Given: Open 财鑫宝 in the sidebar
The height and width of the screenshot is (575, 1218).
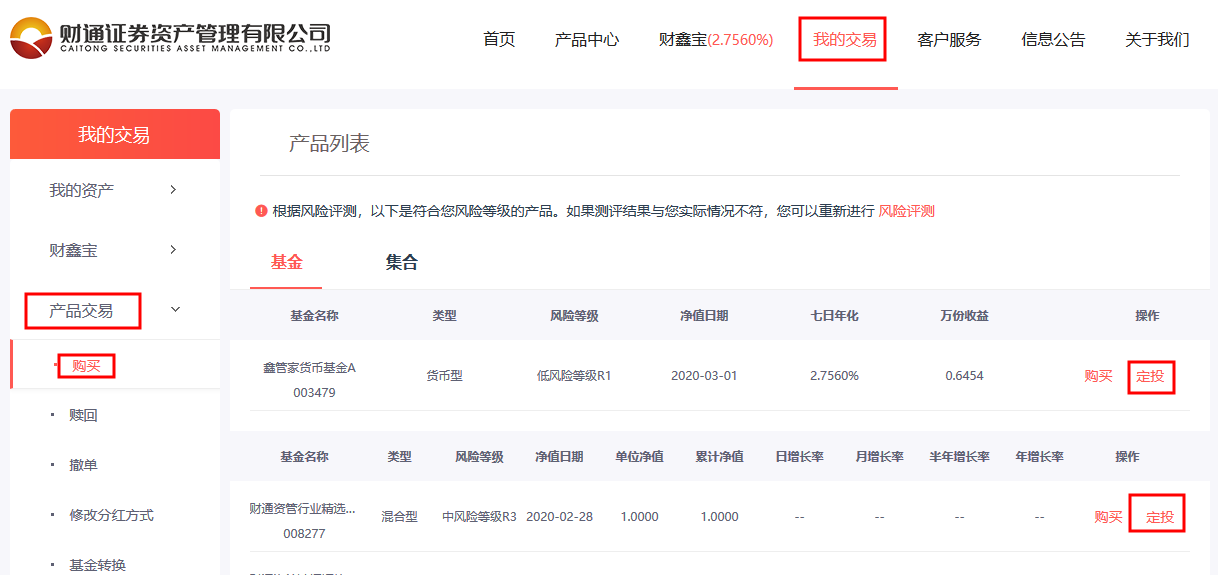Looking at the screenshot, I should pos(74,251).
